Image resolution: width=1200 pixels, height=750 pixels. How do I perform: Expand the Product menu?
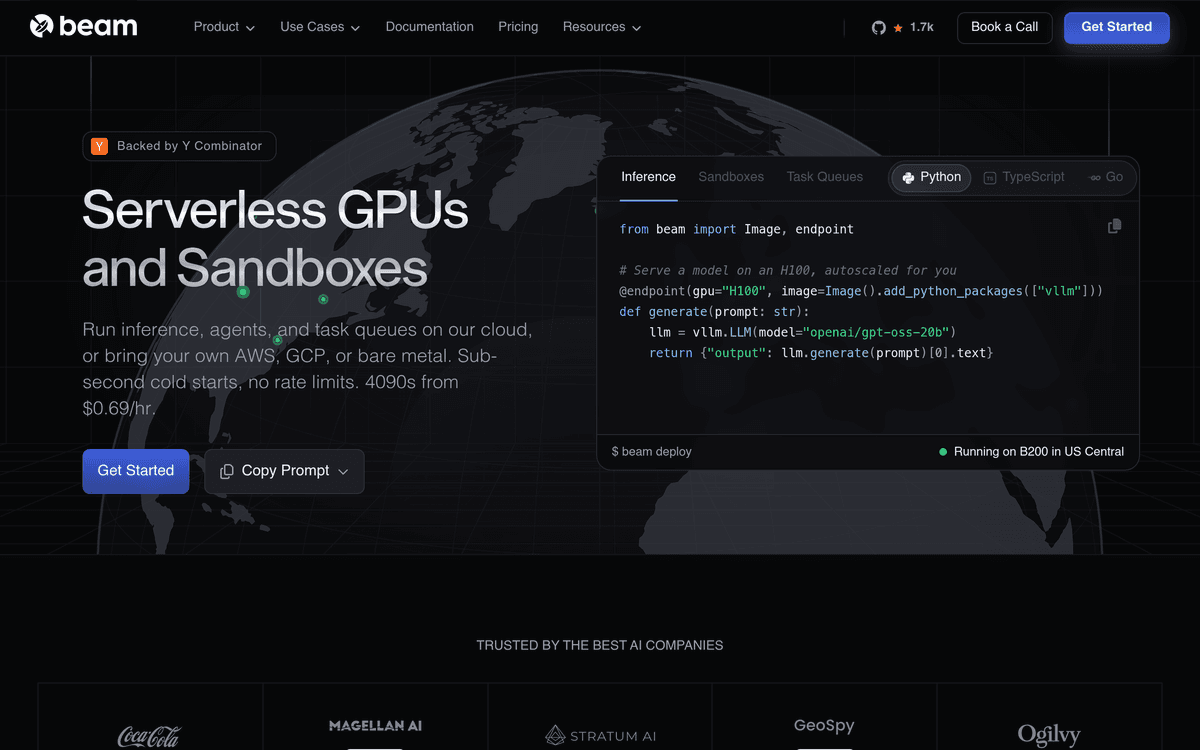pos(224,27)
